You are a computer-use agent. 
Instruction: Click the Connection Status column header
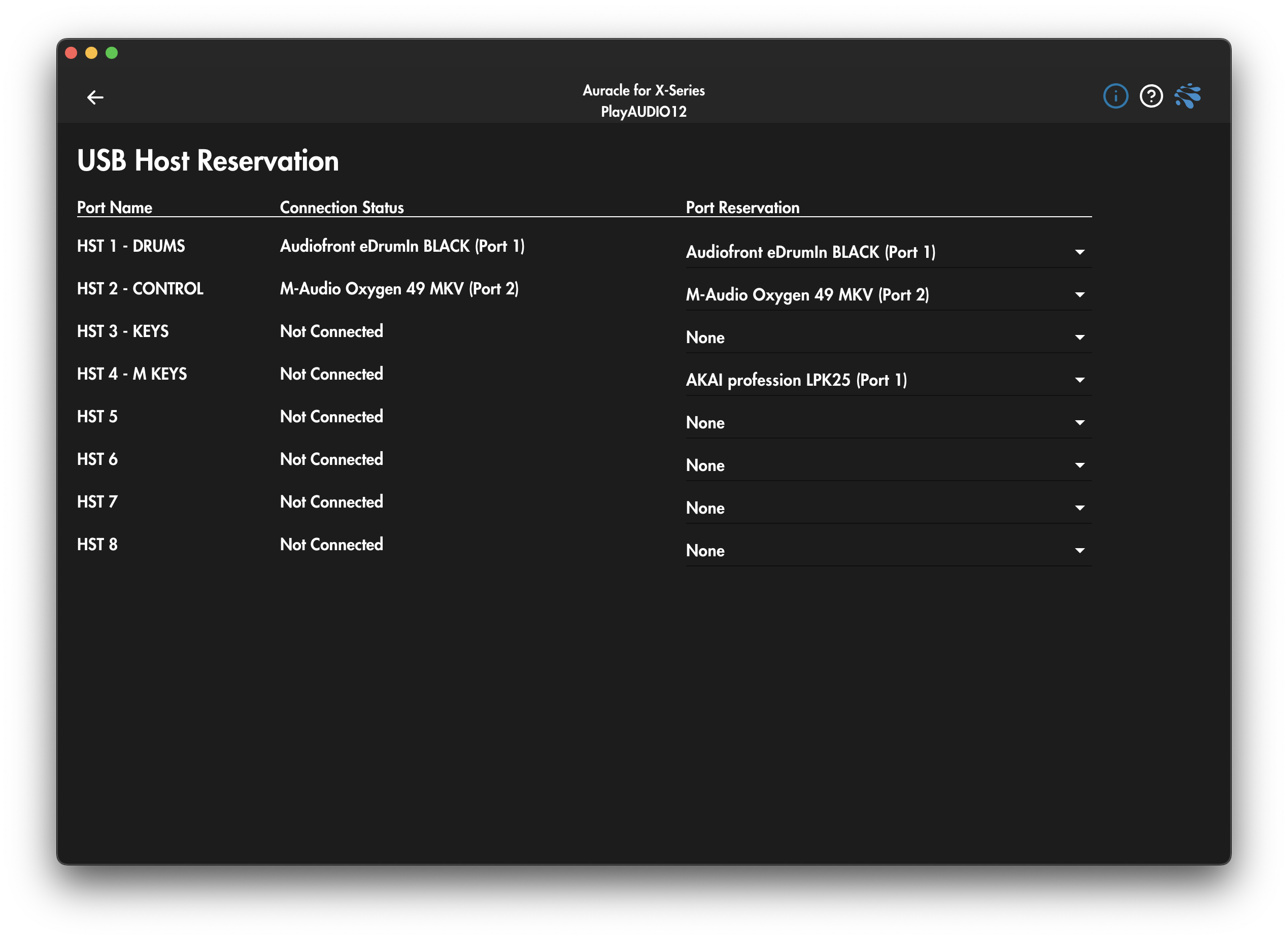pyautogui.click(x=342, y=207)
